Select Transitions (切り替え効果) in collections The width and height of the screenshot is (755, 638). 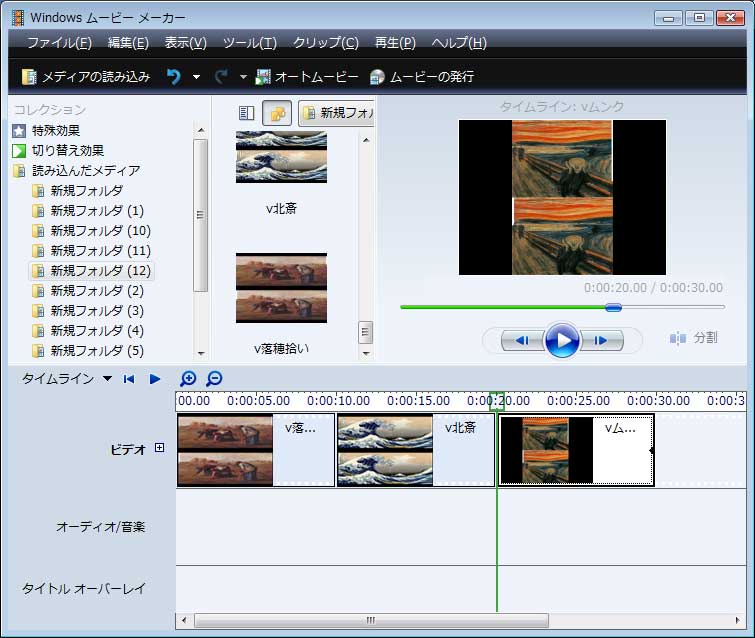pyautogui.click(x=58, y=151)
